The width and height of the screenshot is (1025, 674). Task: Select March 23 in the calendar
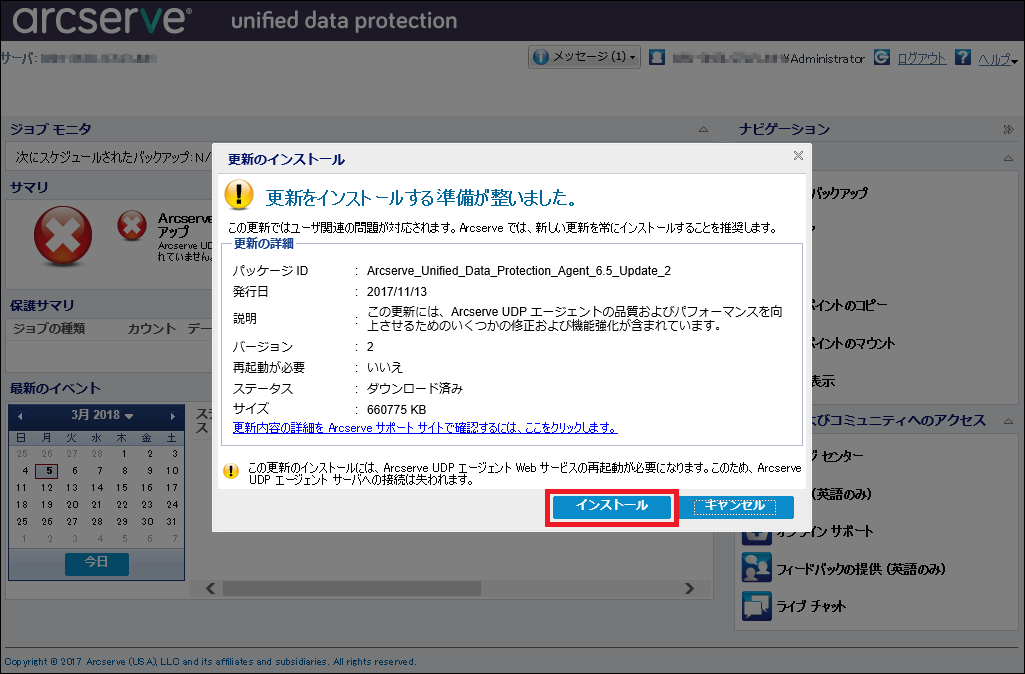pos(147,505)
